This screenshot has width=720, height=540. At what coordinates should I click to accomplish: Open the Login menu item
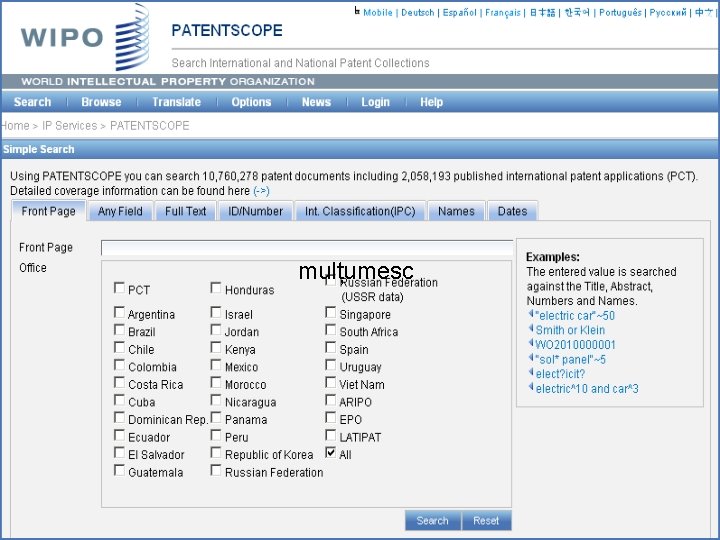click(x=375, y=102)
